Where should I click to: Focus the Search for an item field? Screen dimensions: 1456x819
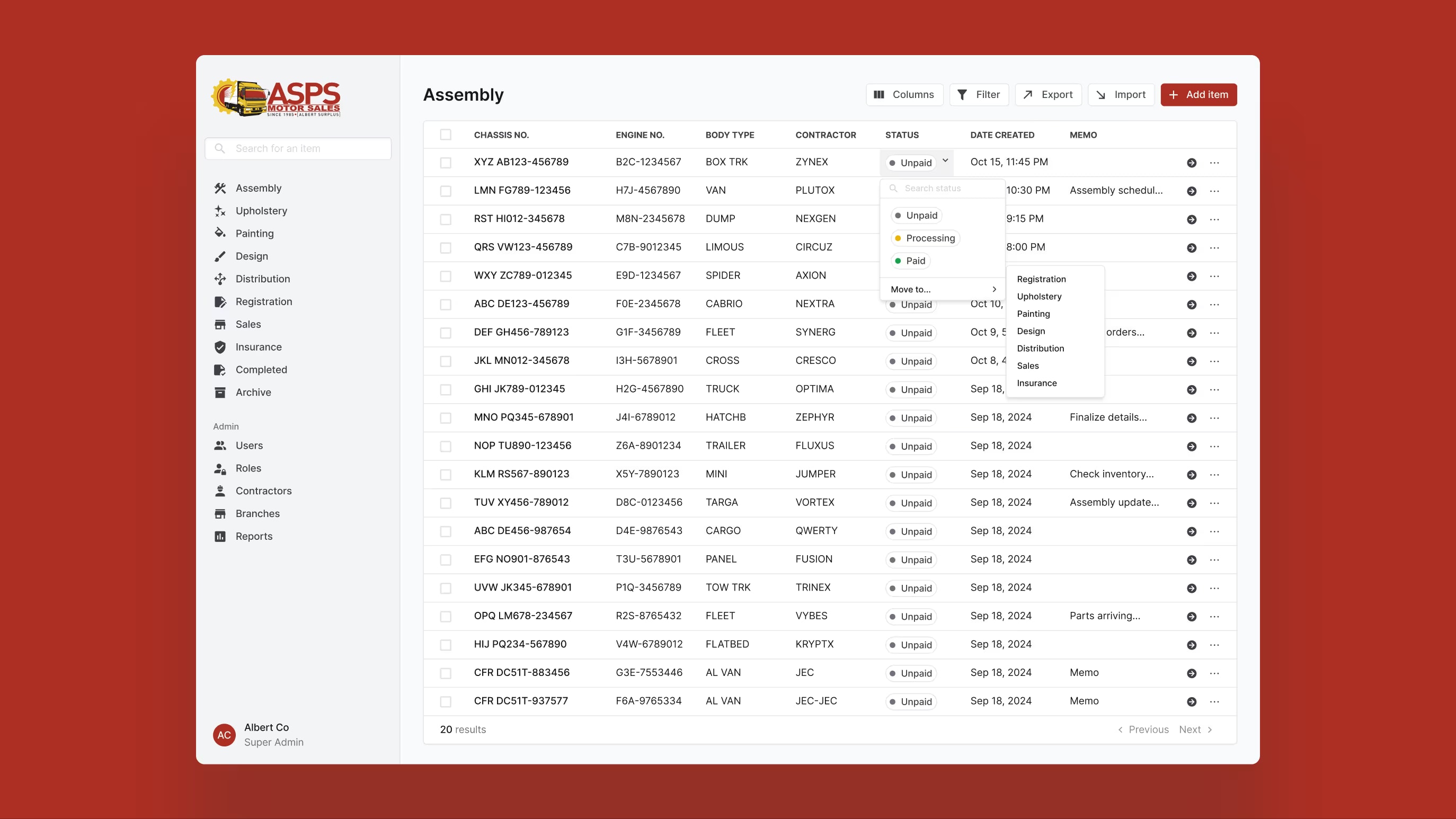298,148
